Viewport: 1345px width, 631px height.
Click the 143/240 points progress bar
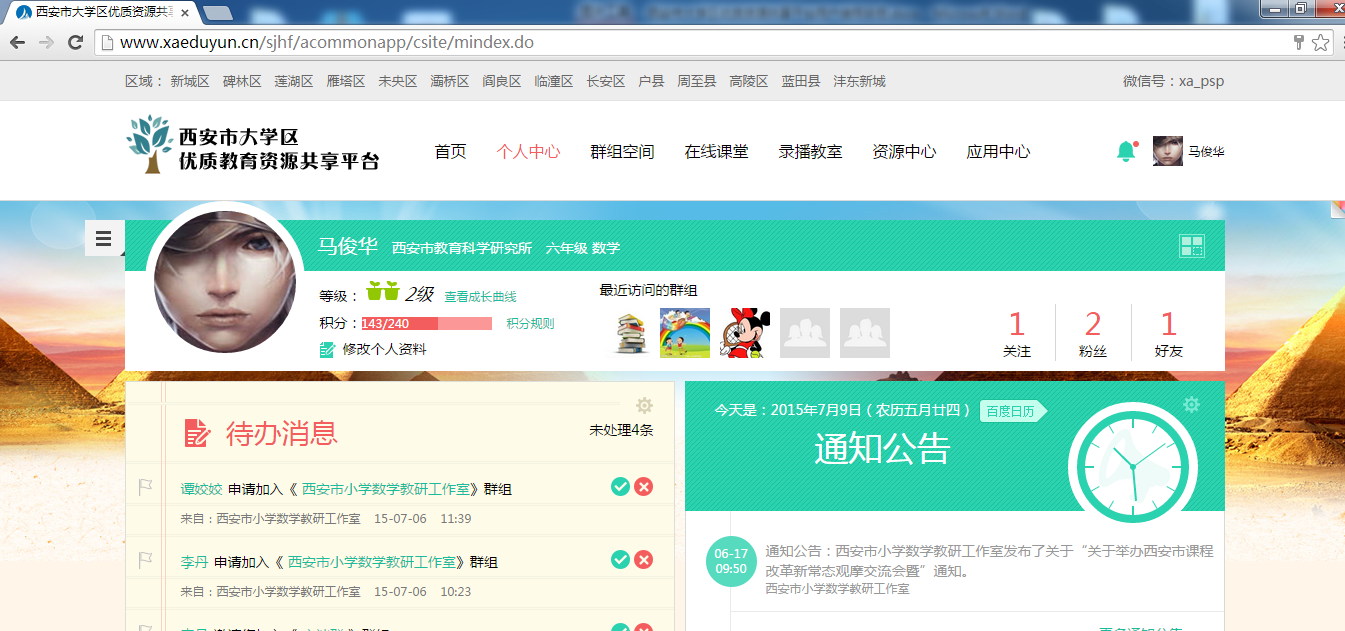(427, 323)
